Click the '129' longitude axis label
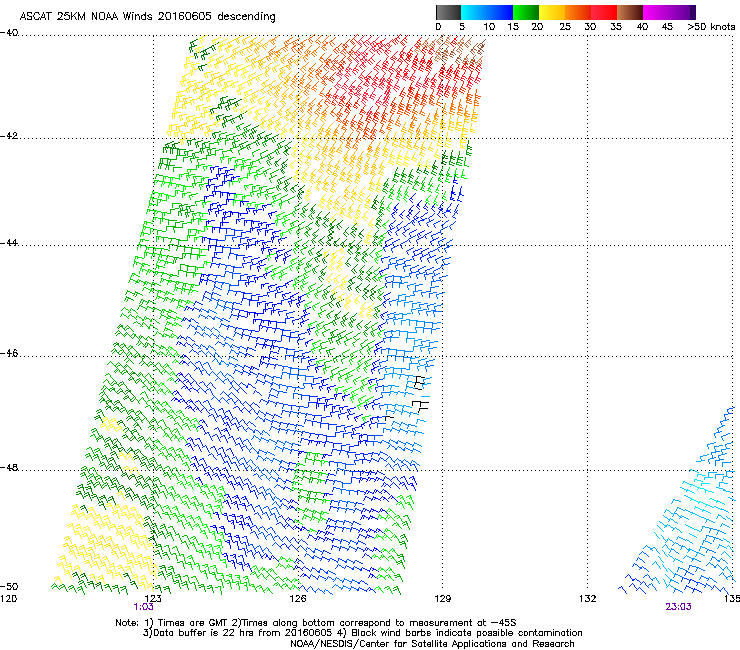The height and width of the screenshot is (650, 740). pyautogui.click(x=442, y=599)
